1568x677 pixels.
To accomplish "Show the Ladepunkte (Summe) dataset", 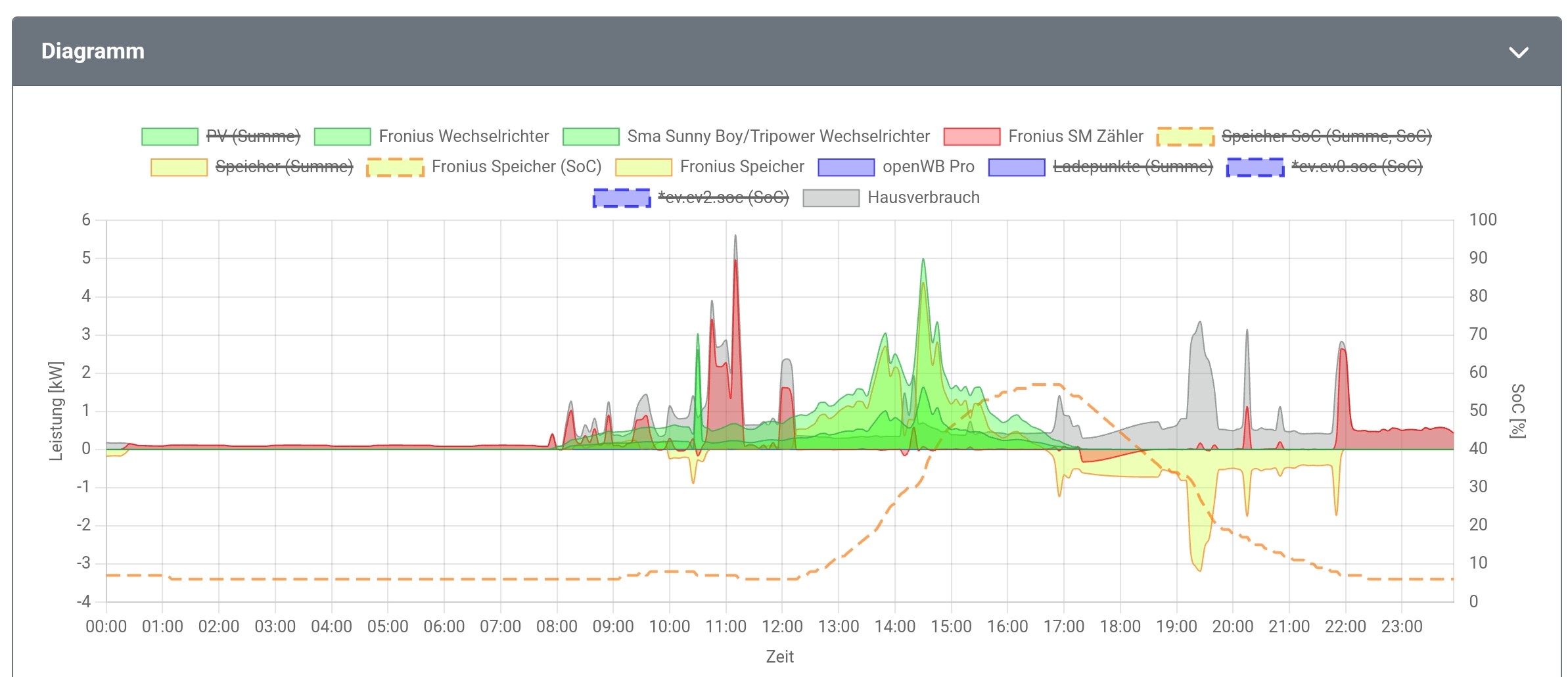I will click(x=1132, y=167).
